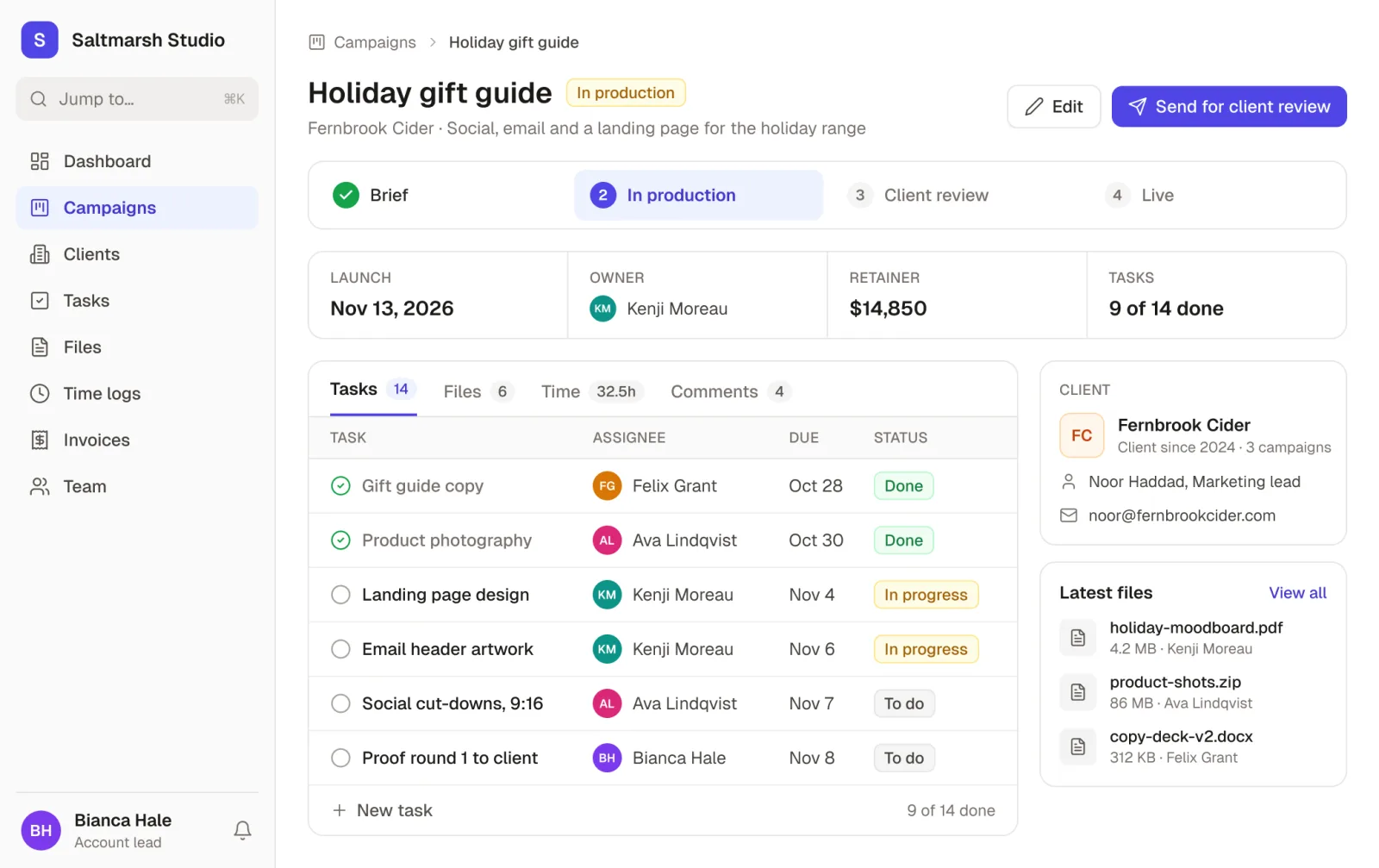The width and height of the screenshot is (1379, 868).
Task: Go to Campaigns in the breadcrumb
Action: point(375,42)
